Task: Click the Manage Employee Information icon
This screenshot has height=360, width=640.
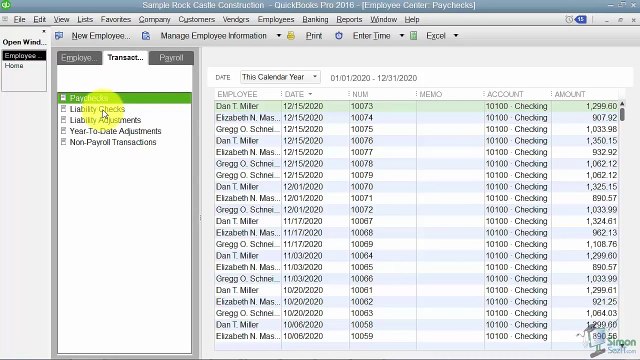Action: 146,36
